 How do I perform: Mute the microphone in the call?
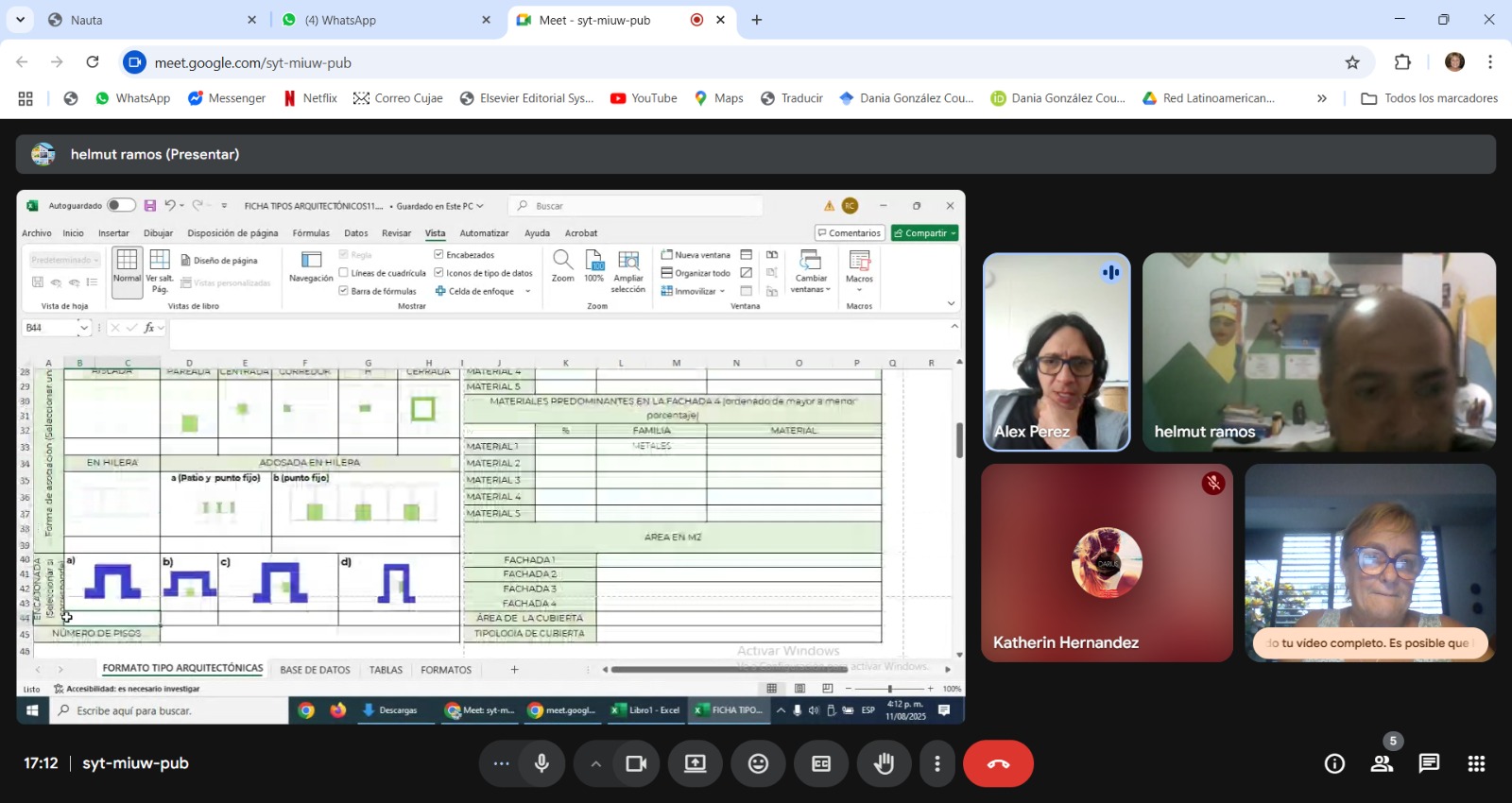[541, 764]
